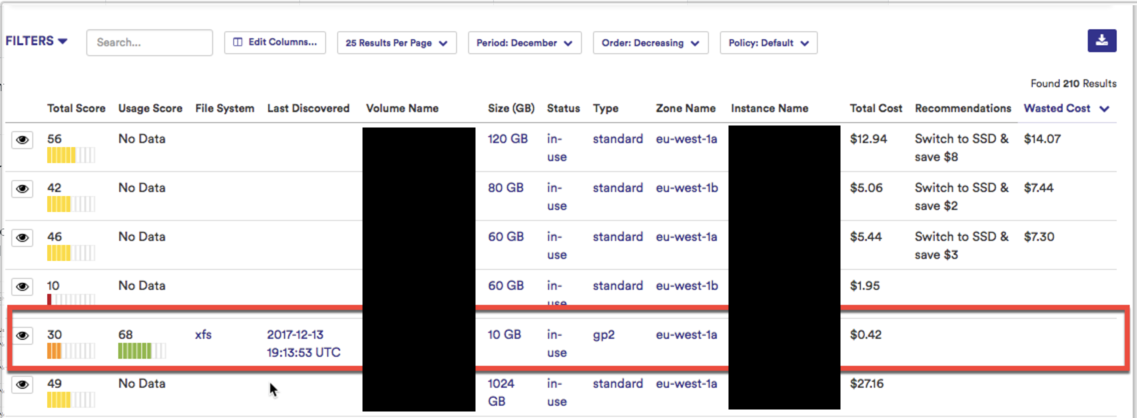Open the Policy: Default dropdown
1137x418 pixels.
coord(769,43)
